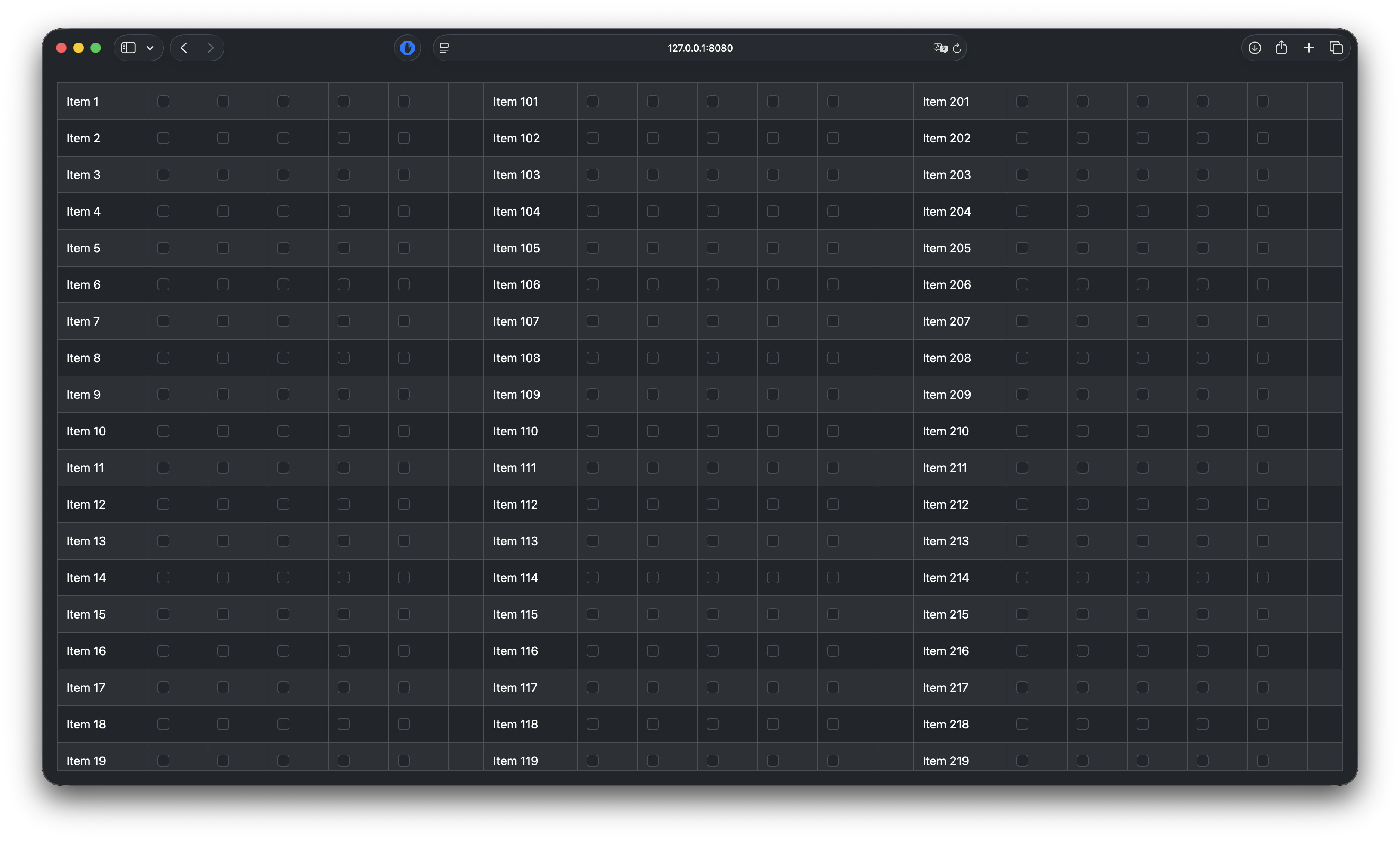Go back with the back arrow
Viewport: 1400px width, 841px height.
coord(184,48)
